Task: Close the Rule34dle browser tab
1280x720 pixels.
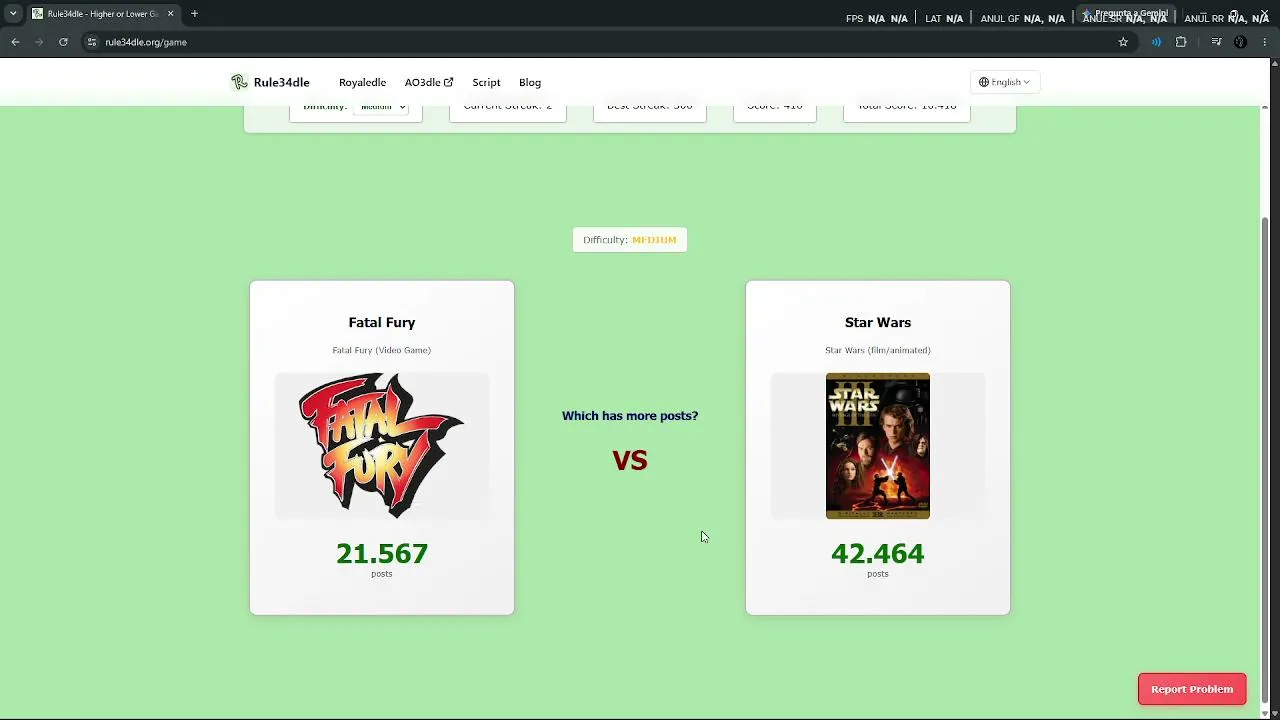Action: pyautogui.click(x=170, y=14)
